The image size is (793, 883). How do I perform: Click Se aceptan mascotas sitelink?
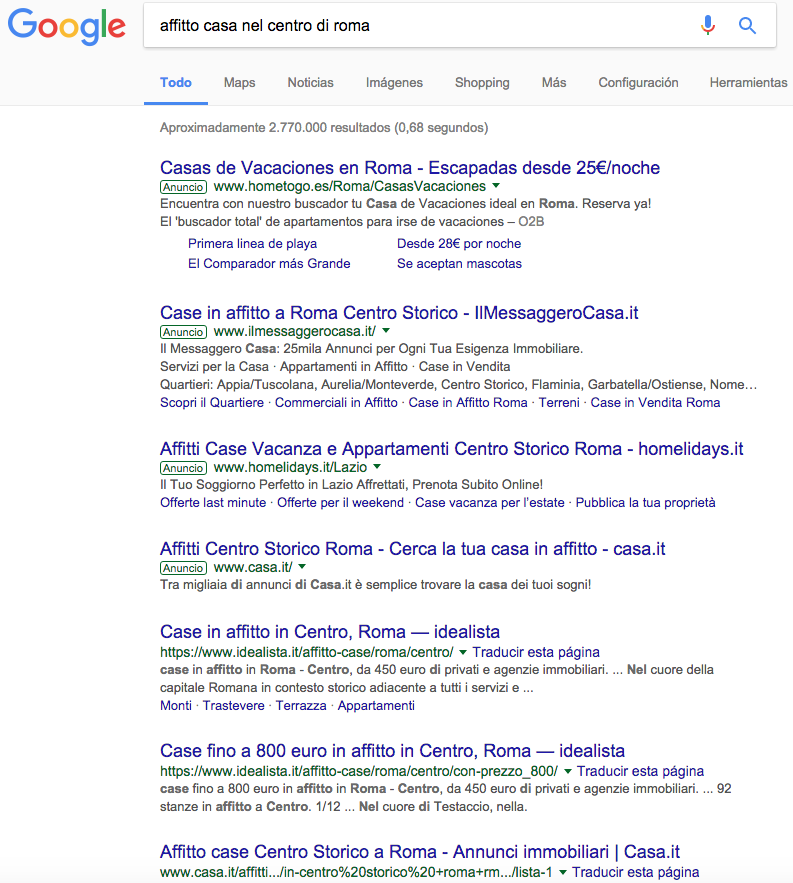[460, 264]
